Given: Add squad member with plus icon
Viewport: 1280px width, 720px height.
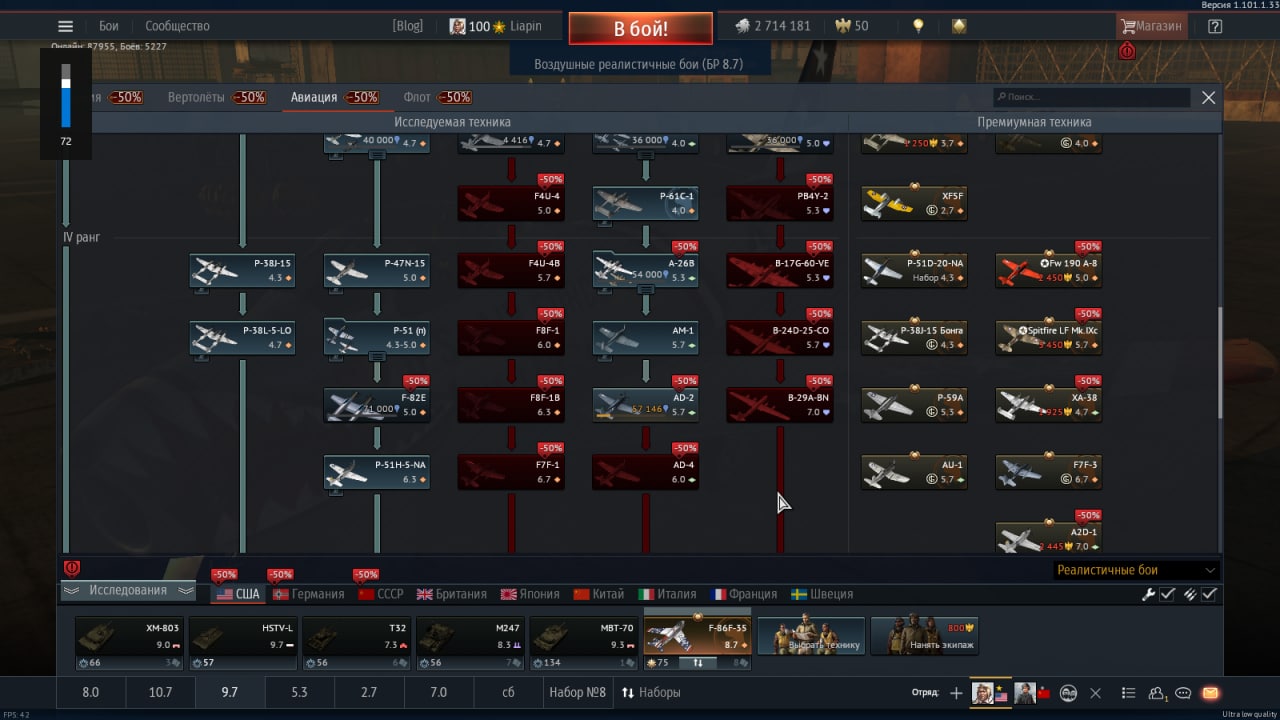Looking at the screenshot, I should (956, 693).
